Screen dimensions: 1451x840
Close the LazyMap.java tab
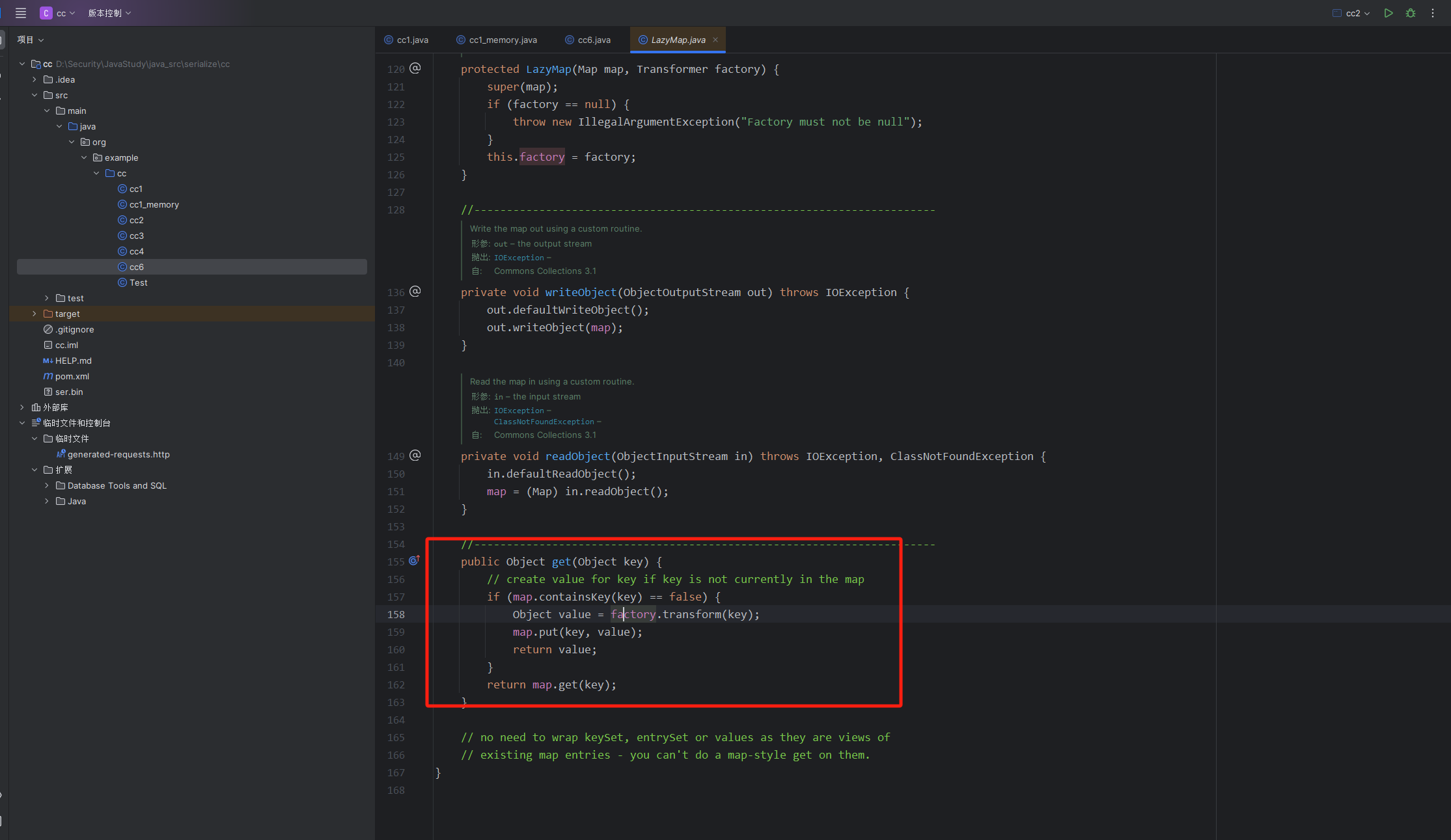coord(715,40)
